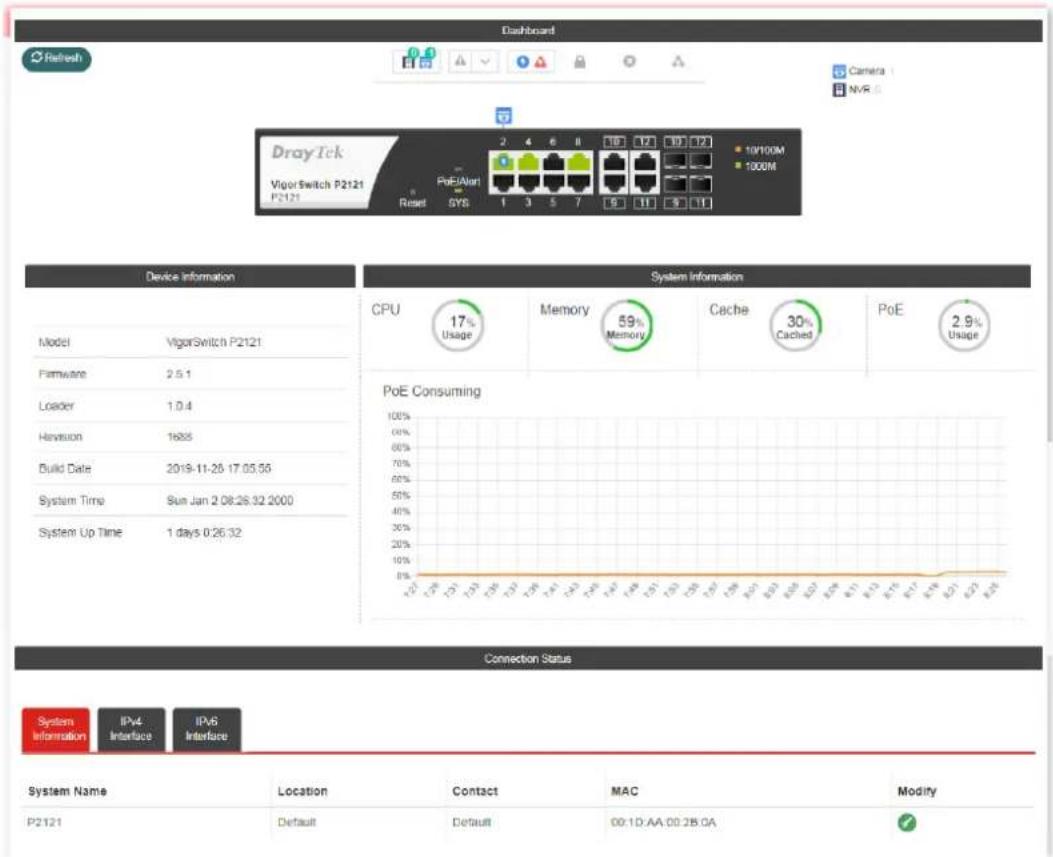Click the PoE/Alert LED label
Screen dimensions: 1053x857
click(x=459, y=182)
